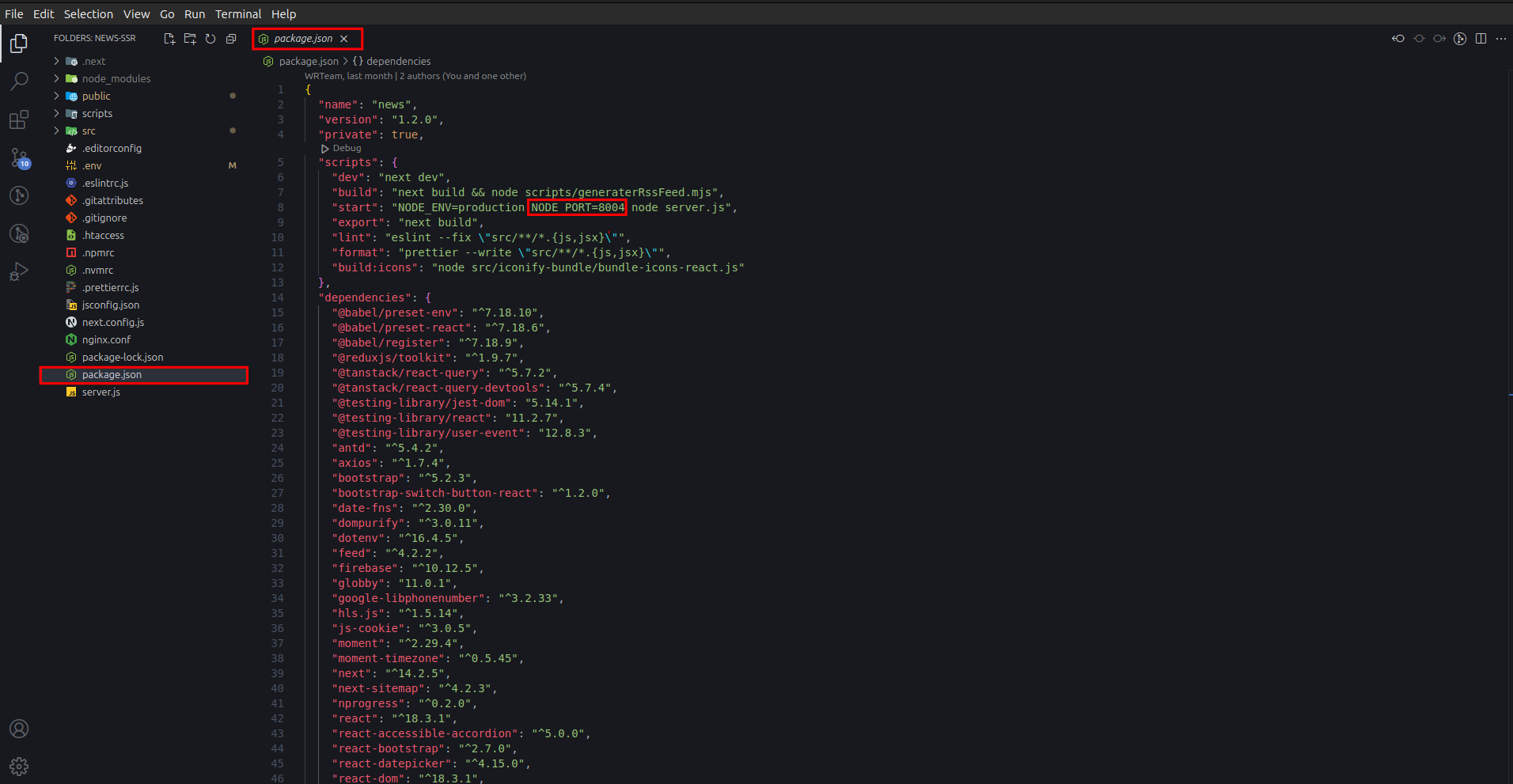The image size is (1513, 784).
Task: Open the Git Graph from the editor toolbar
Action: 1460,38
